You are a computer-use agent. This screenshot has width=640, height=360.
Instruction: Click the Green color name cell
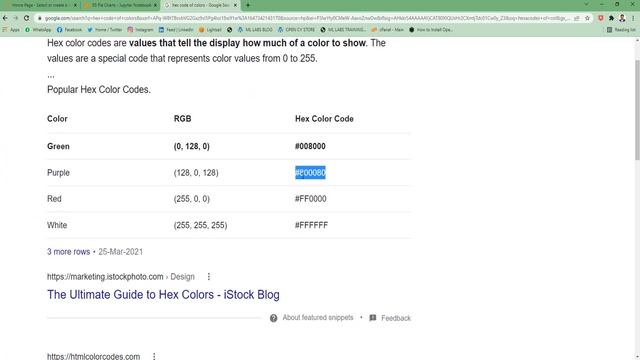tap(58, 146)
